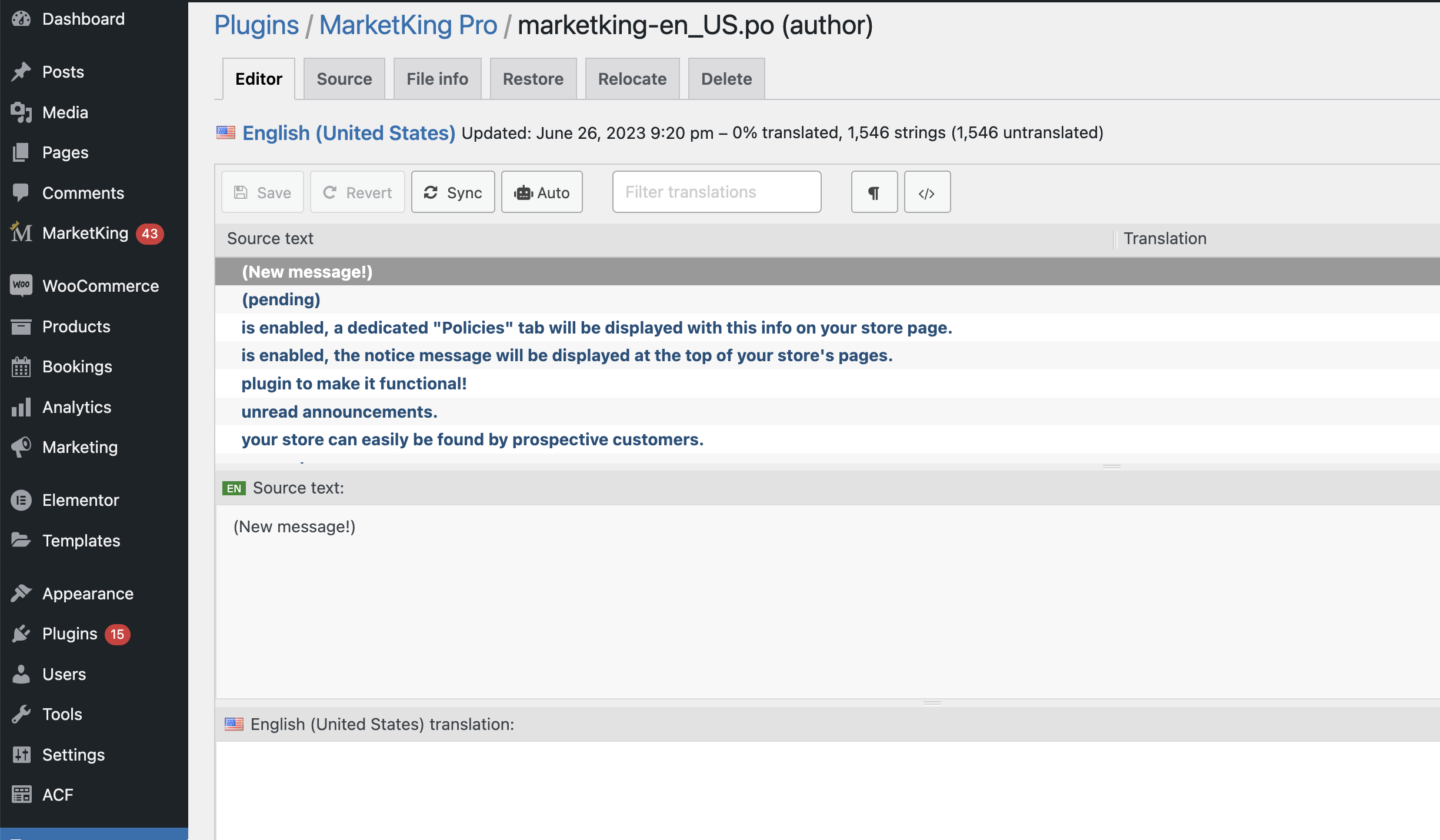Screen dimensions: 1440x840
Task: Open MarketKing crown icon in sidebar
Action: pyautogui.click(x=21, y=233)
